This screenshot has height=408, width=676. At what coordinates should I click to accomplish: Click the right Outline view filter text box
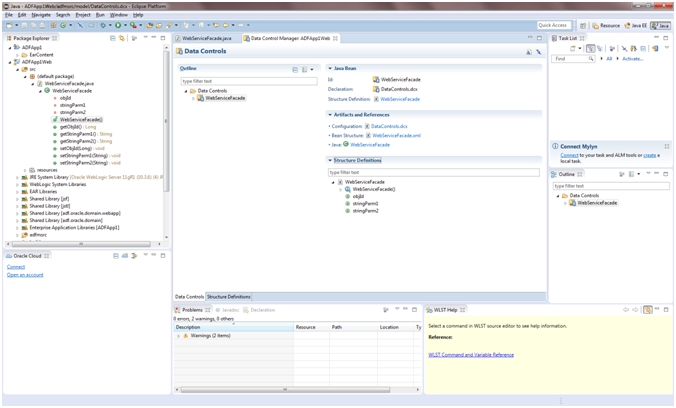click(x=611, y=186)
